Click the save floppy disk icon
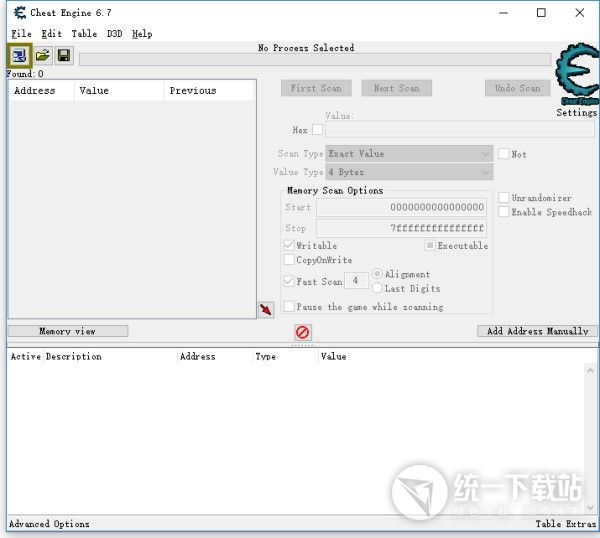The image size is (600, 538). (64, 56)
